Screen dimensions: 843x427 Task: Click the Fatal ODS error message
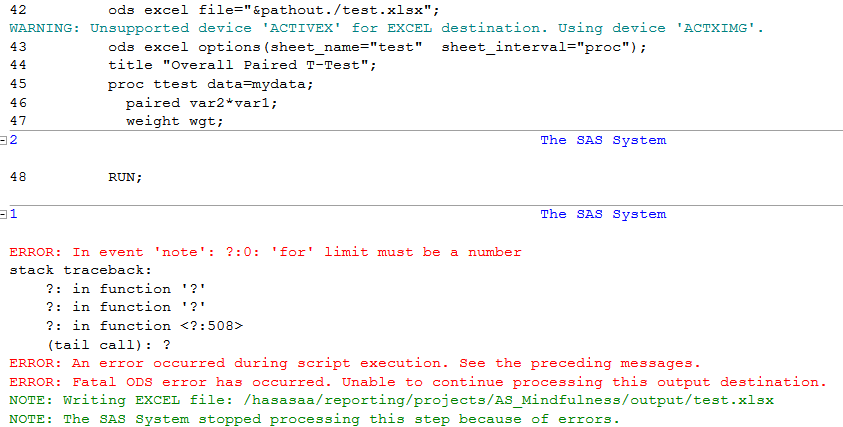[418, 382]
